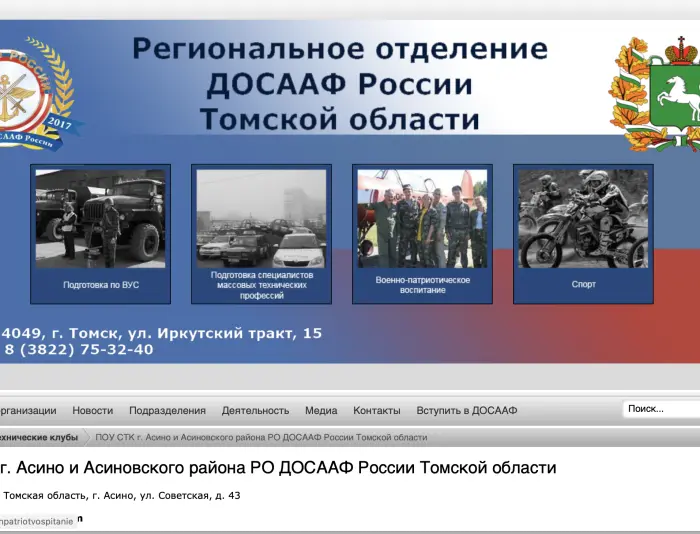
Task: Click the 8 (3822) 75-32-40 phone number
Action: (x=79, y=349)
